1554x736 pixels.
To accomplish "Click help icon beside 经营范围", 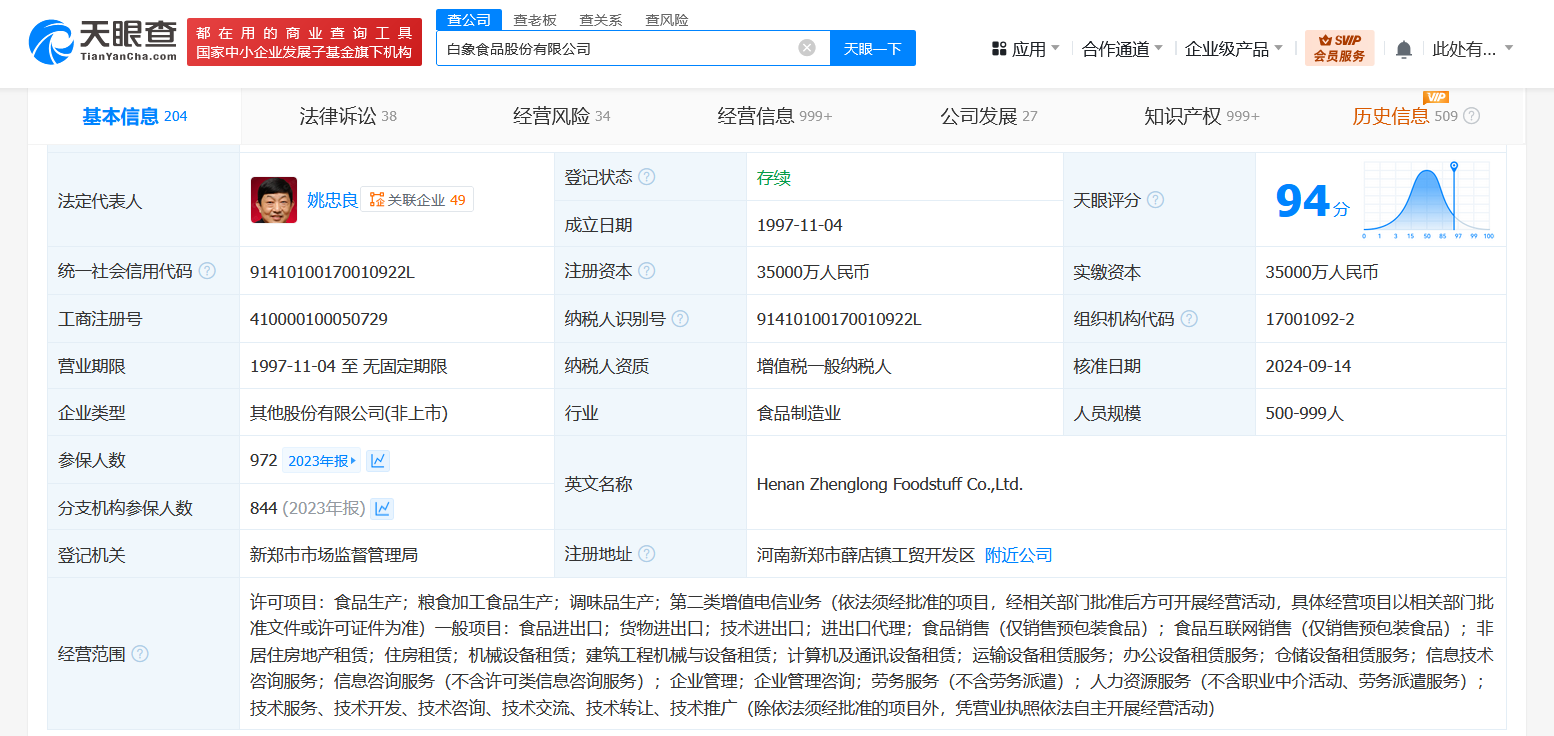I will [x=140, y=654].
